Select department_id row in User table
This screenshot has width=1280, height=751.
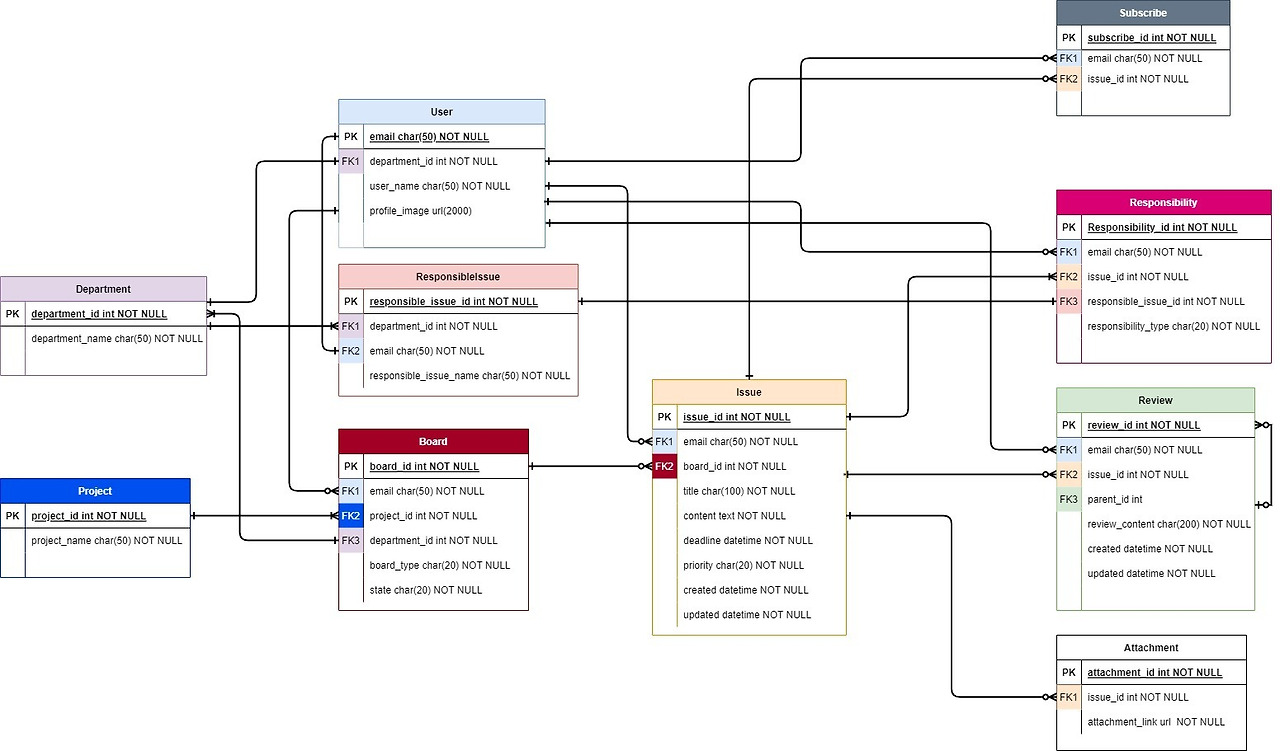(442, 161)
